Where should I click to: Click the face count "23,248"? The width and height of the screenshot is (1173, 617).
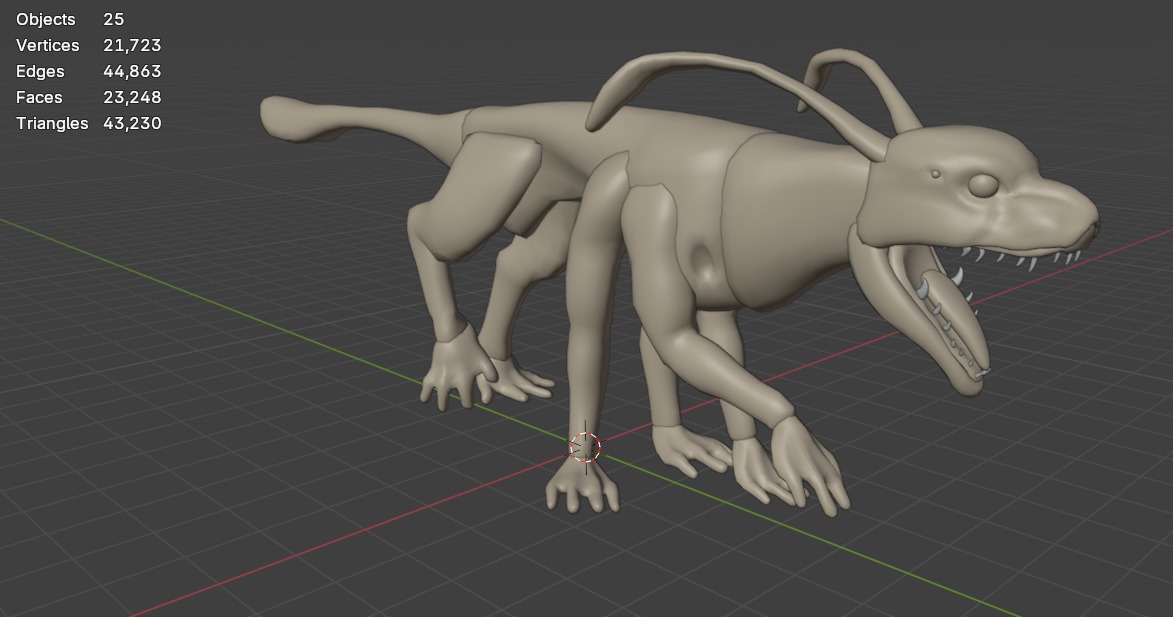pos(132,97)
